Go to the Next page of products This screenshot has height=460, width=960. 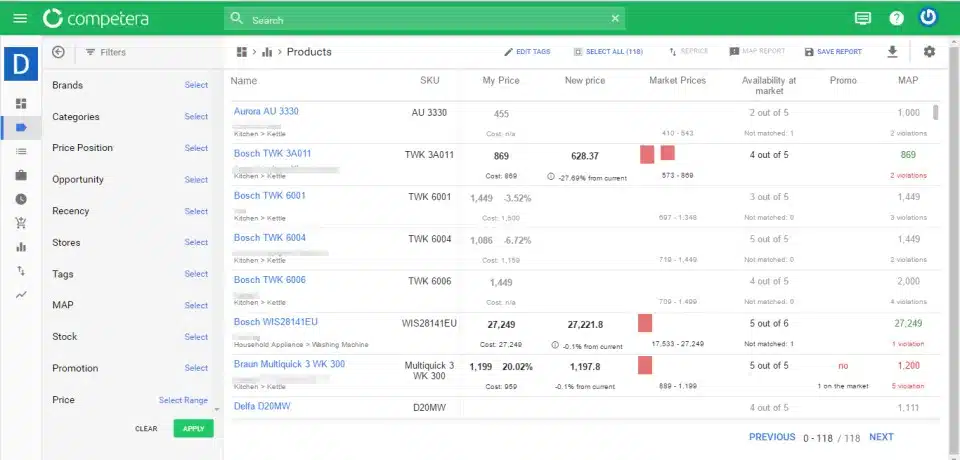[881, 437]
